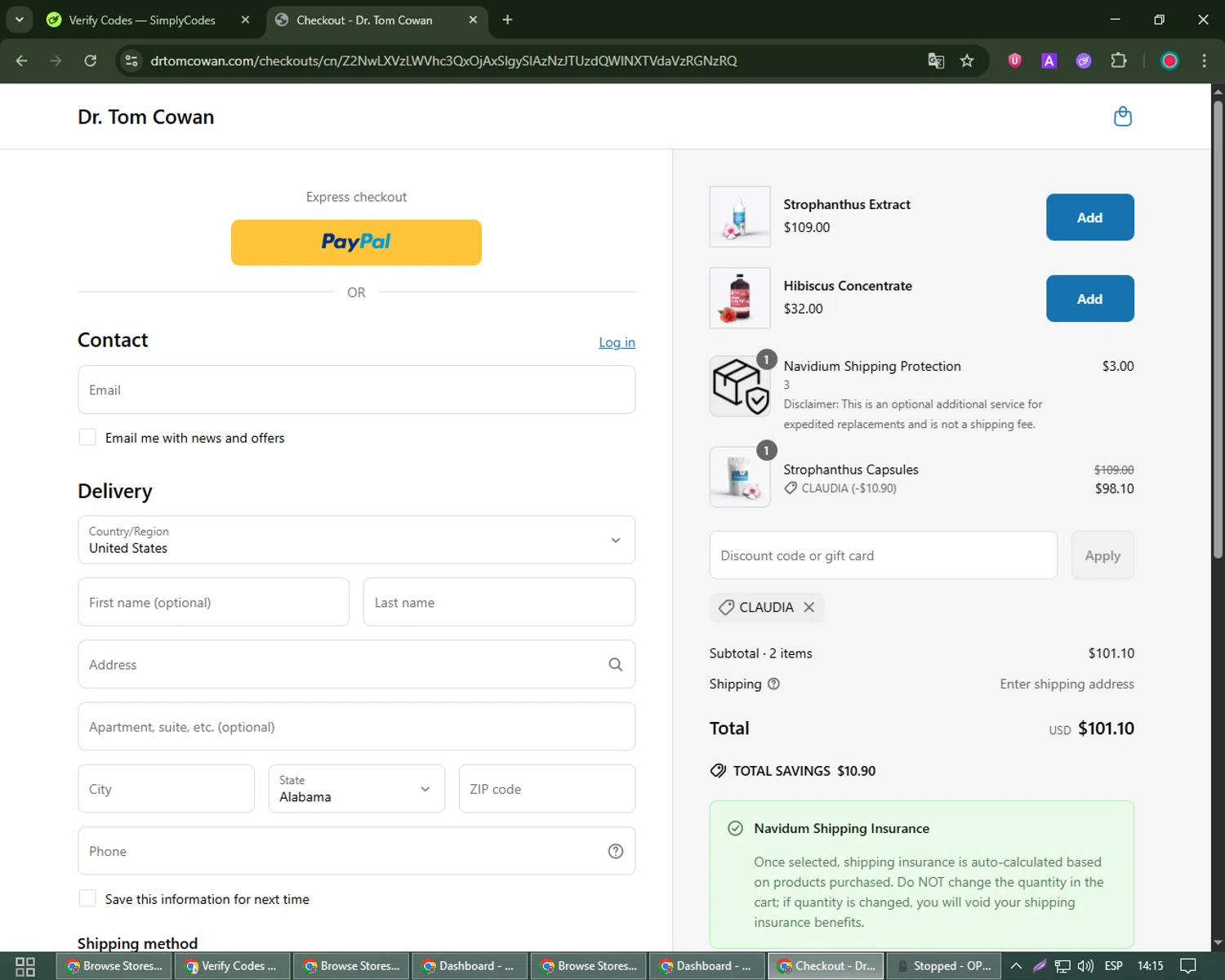Close the Verify Codes tab
Image resolution: width=1225 pixels, height=980 pixels.
245,20
